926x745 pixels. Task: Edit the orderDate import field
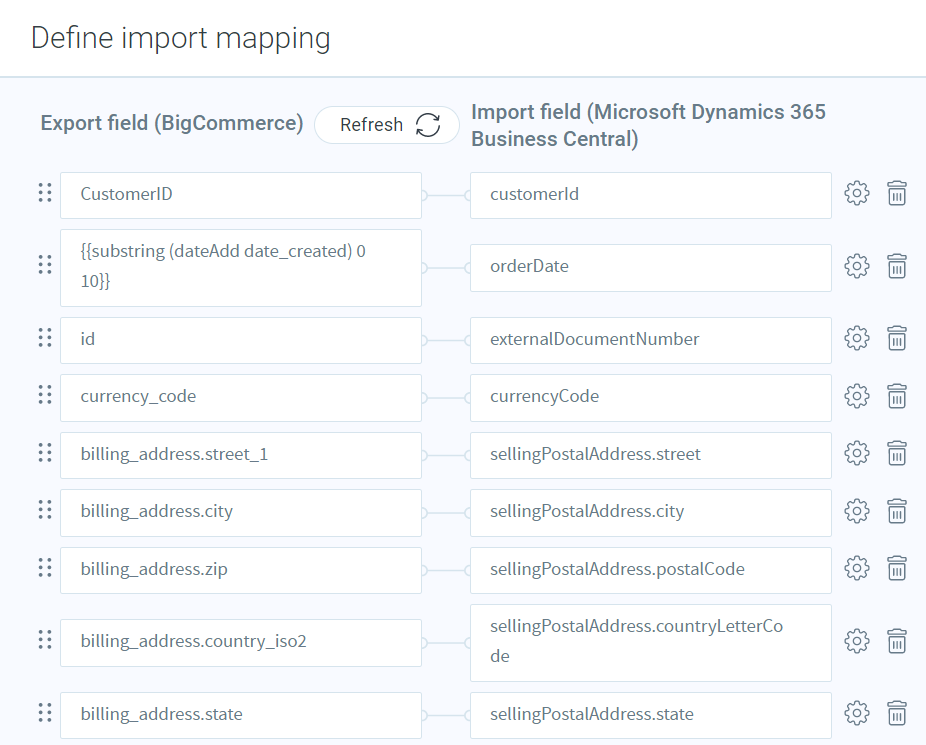pos(651,268)
